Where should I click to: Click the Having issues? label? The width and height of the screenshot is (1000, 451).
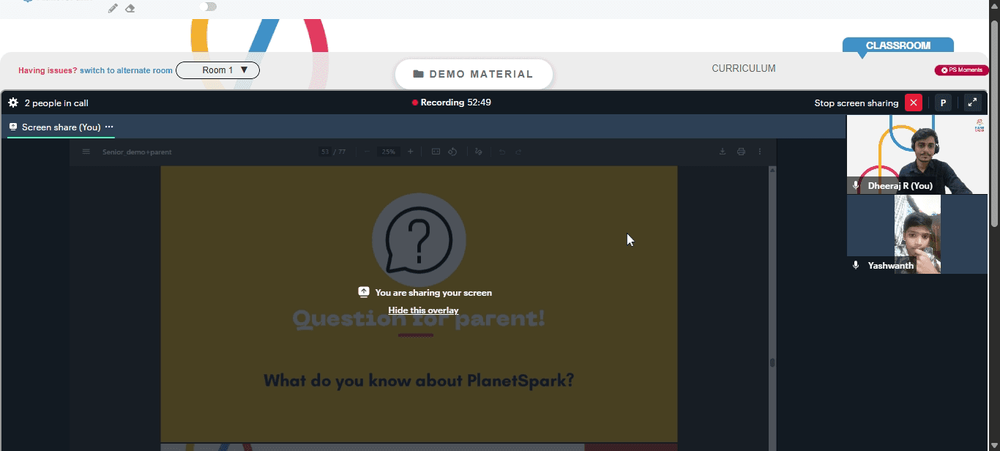[48, 71]
